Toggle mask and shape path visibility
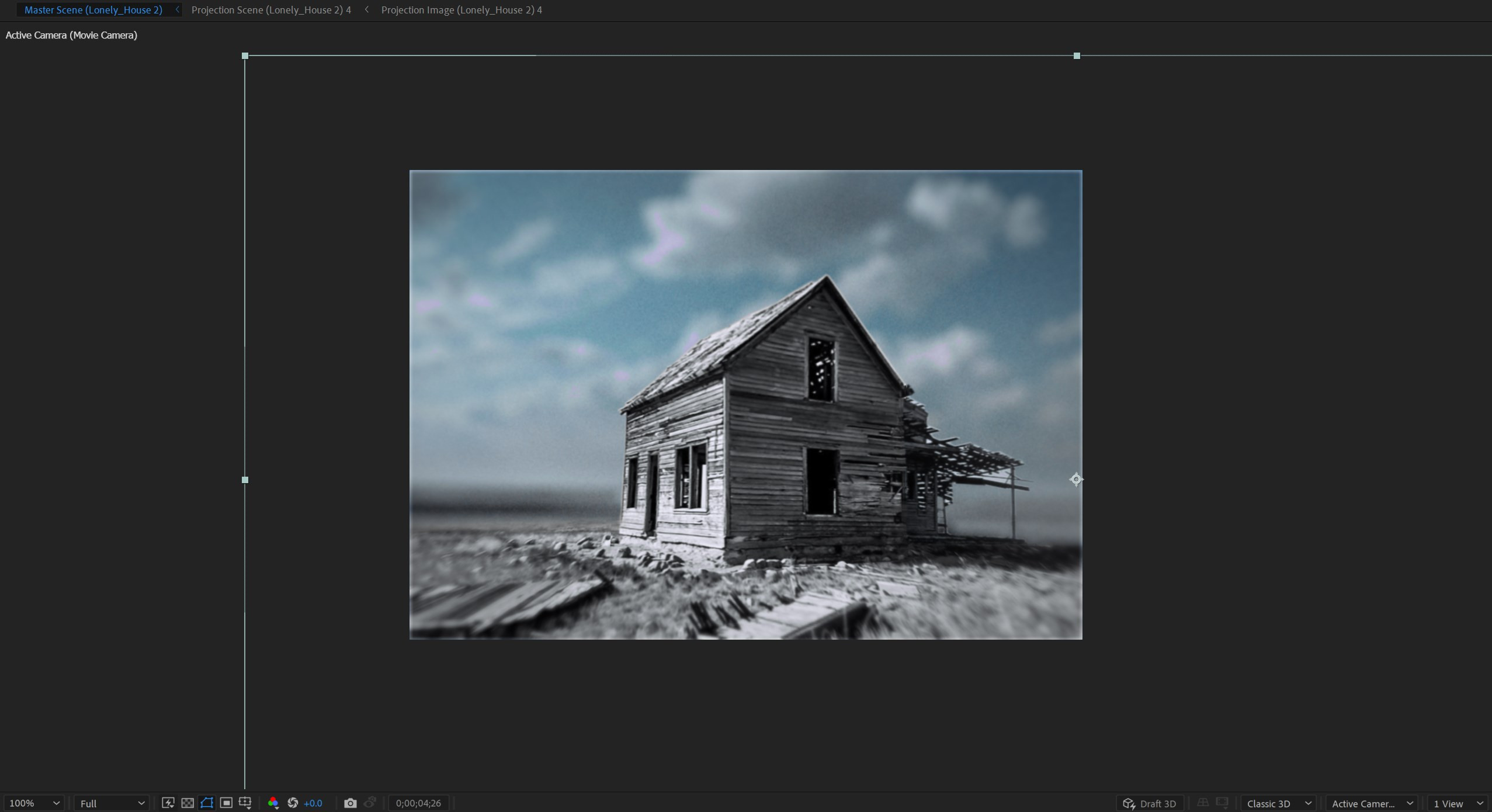The height and width of the screenshot is (812, 1492). (207, 803)
